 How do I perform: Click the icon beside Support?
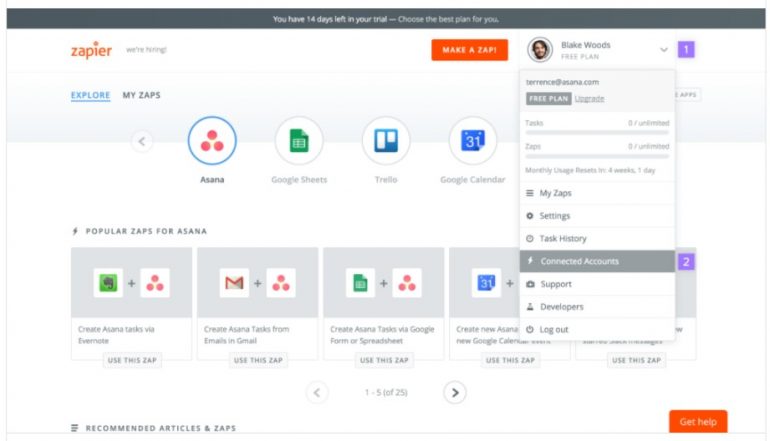tap(530, 284)
